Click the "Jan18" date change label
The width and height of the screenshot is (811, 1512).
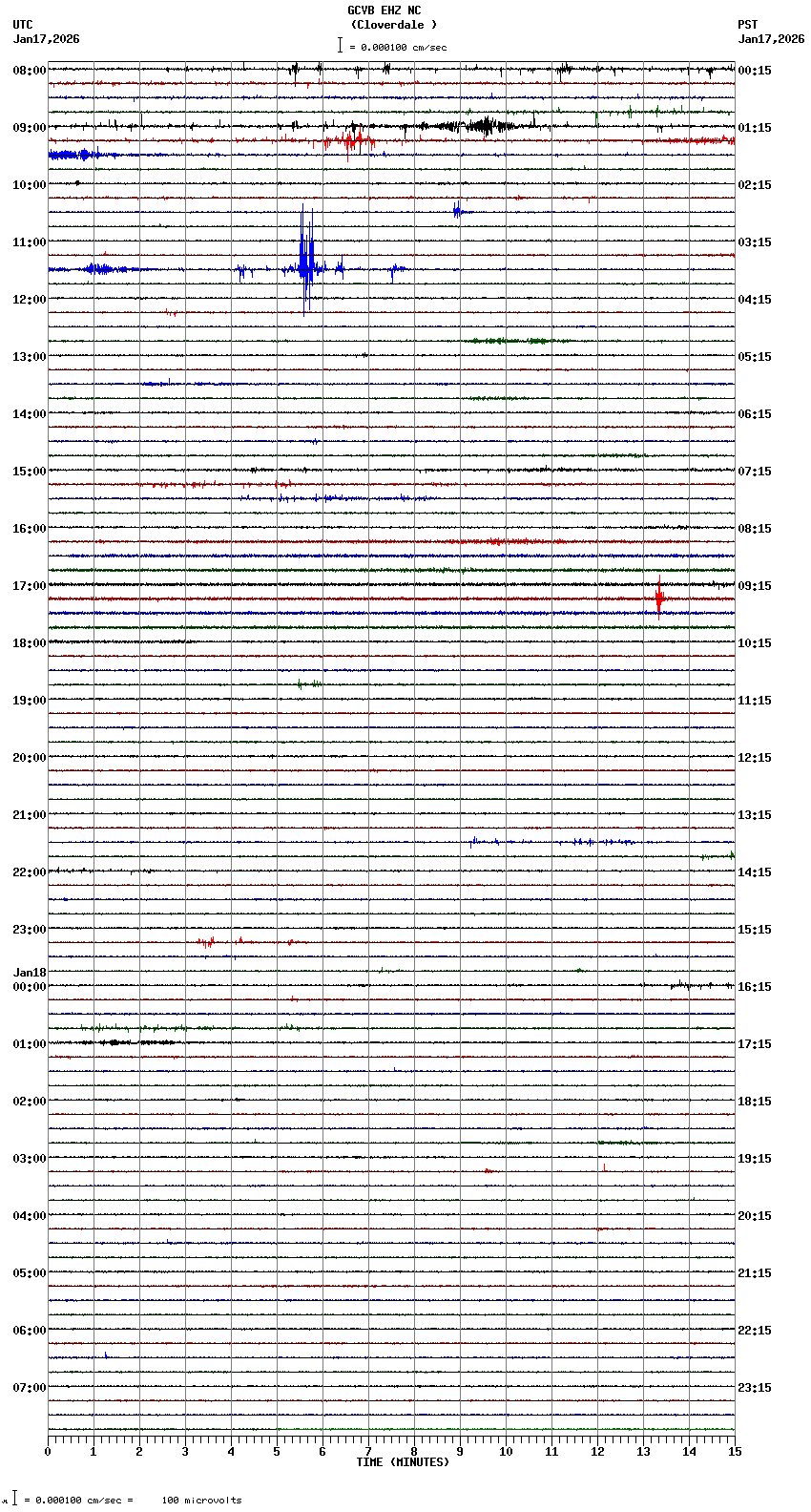click(30, 974)
